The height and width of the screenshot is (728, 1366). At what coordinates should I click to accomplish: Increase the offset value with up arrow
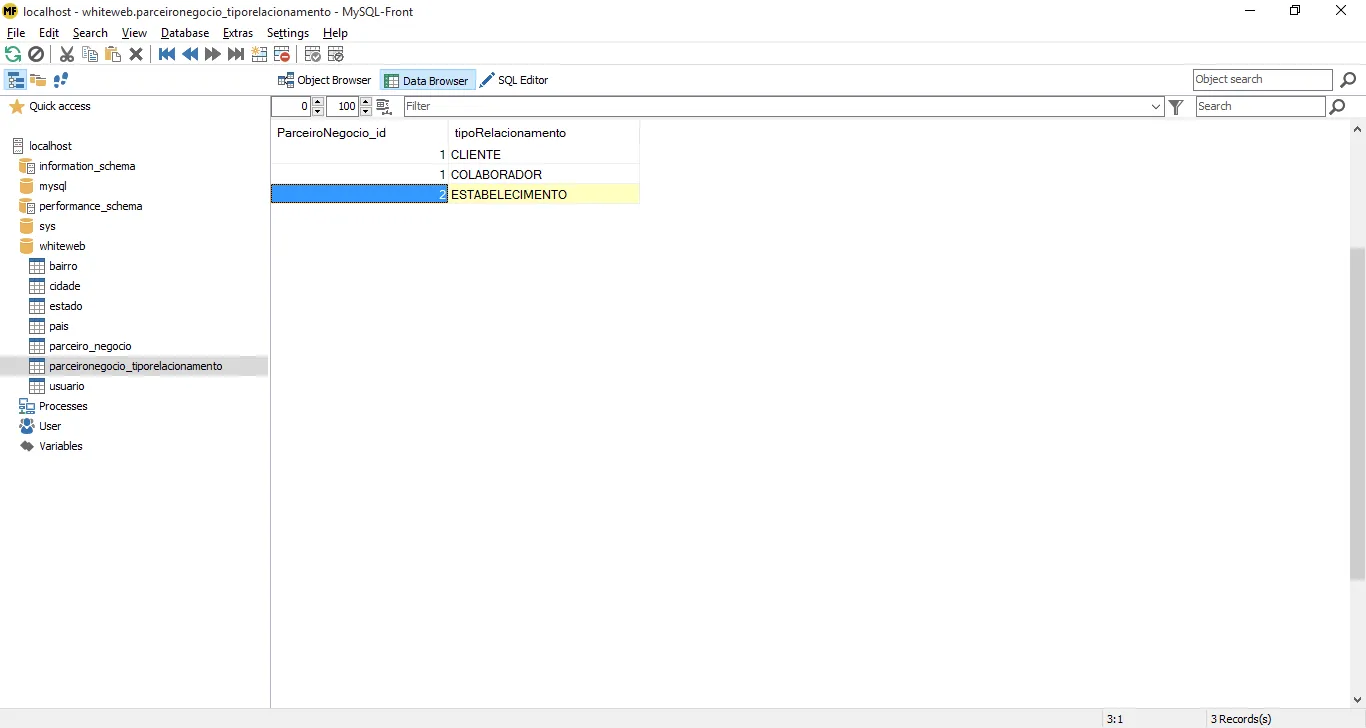coord(318,102)
